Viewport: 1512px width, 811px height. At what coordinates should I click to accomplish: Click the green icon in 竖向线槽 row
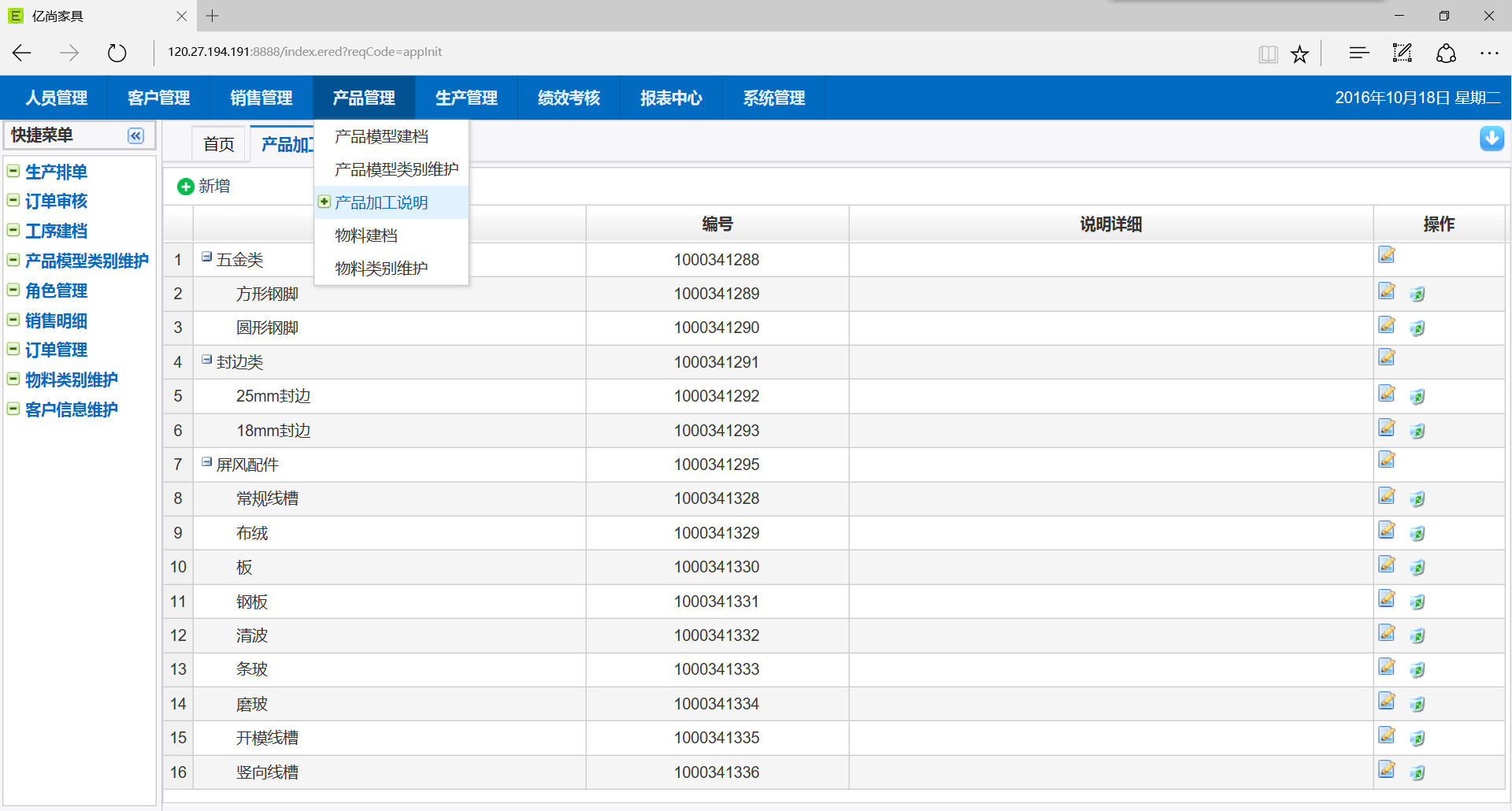(x=1417, y=772)
